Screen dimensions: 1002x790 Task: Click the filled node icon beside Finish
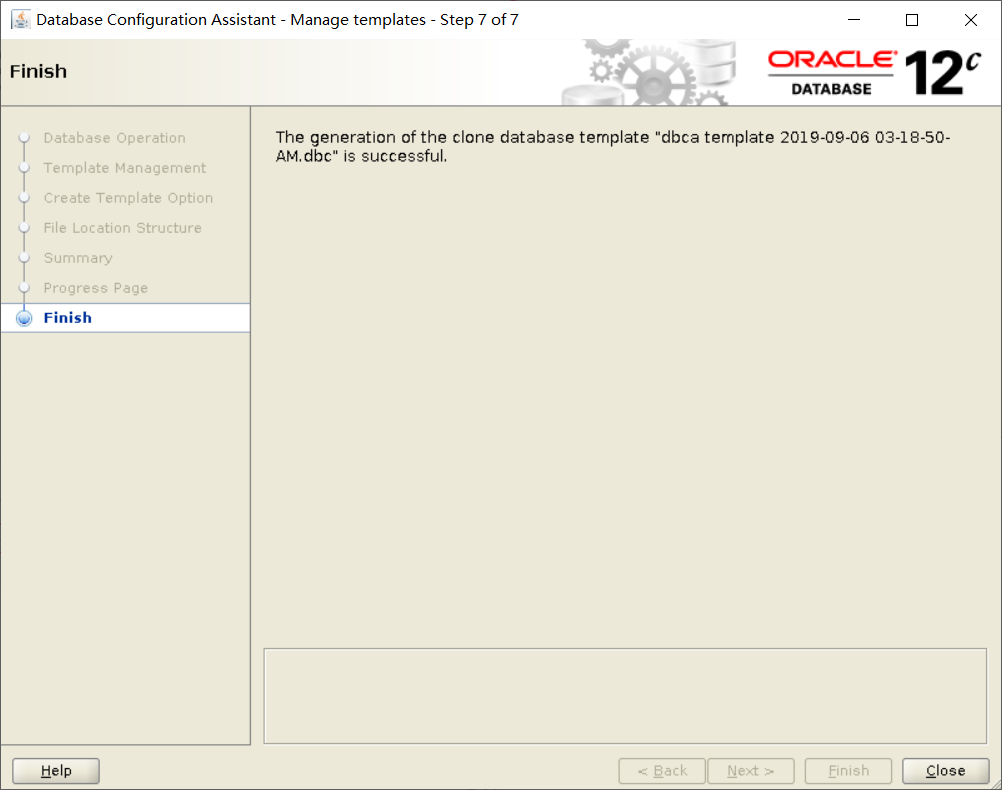pos(24,318)
